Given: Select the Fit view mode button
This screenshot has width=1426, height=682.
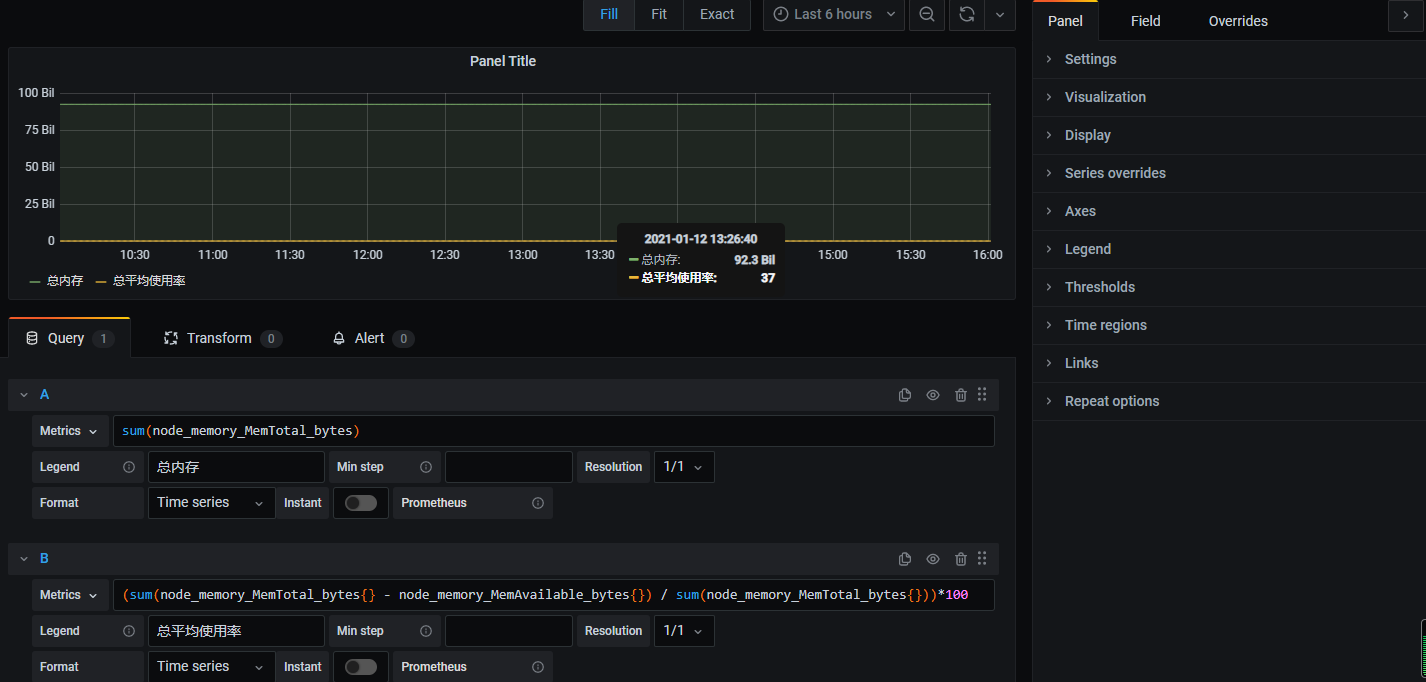Looking at the screenshot, I should [x=659, y=15].
